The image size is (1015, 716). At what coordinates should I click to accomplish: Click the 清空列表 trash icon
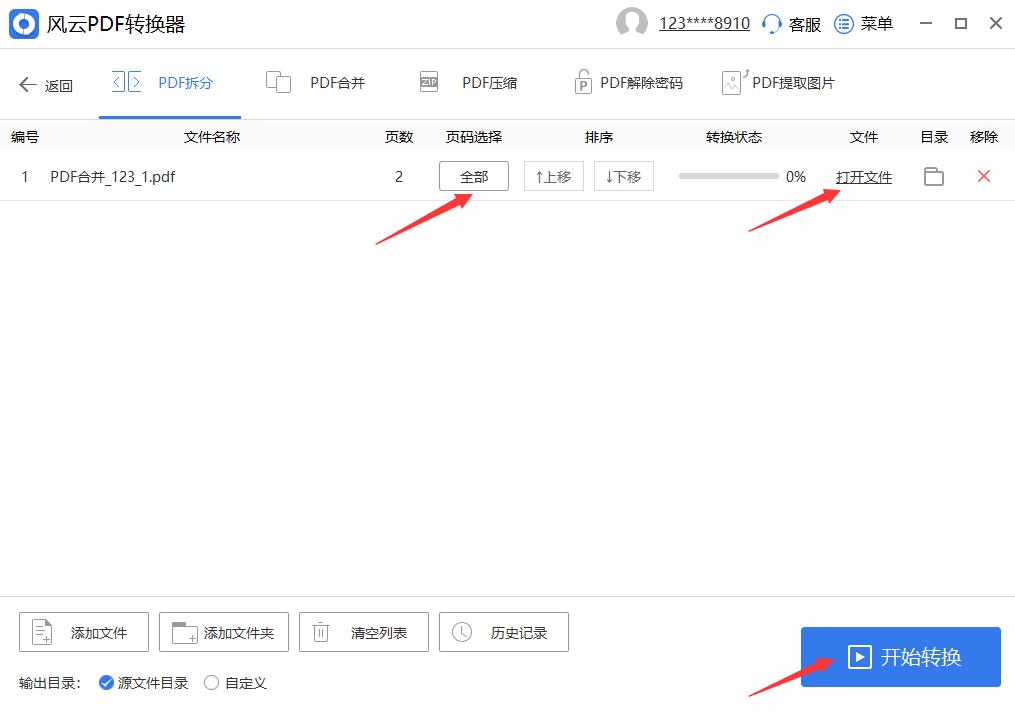pyautogui.click(x=320, y=632)
